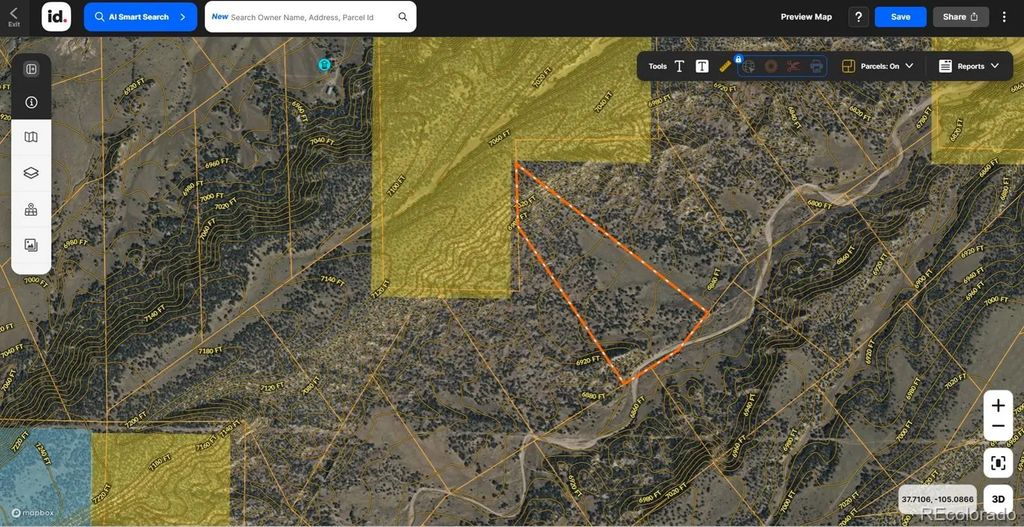
Task: Open the parcel grid pin icon
Action: 31,210
